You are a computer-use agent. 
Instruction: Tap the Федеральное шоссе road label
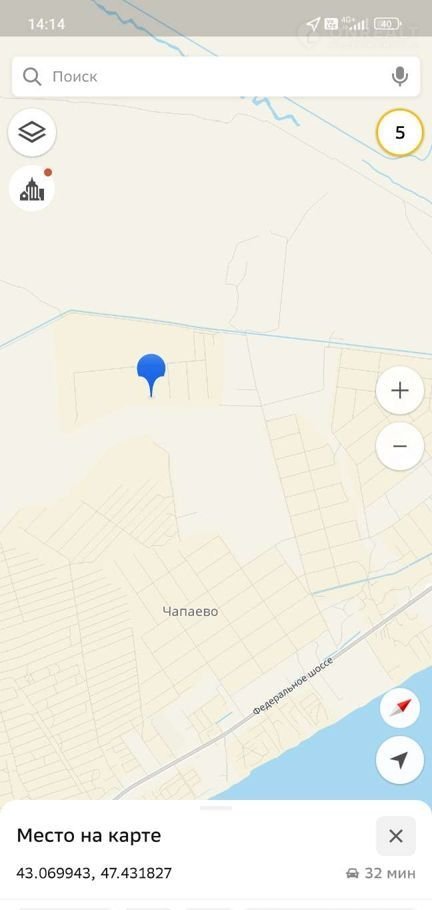tap(293, 685)
